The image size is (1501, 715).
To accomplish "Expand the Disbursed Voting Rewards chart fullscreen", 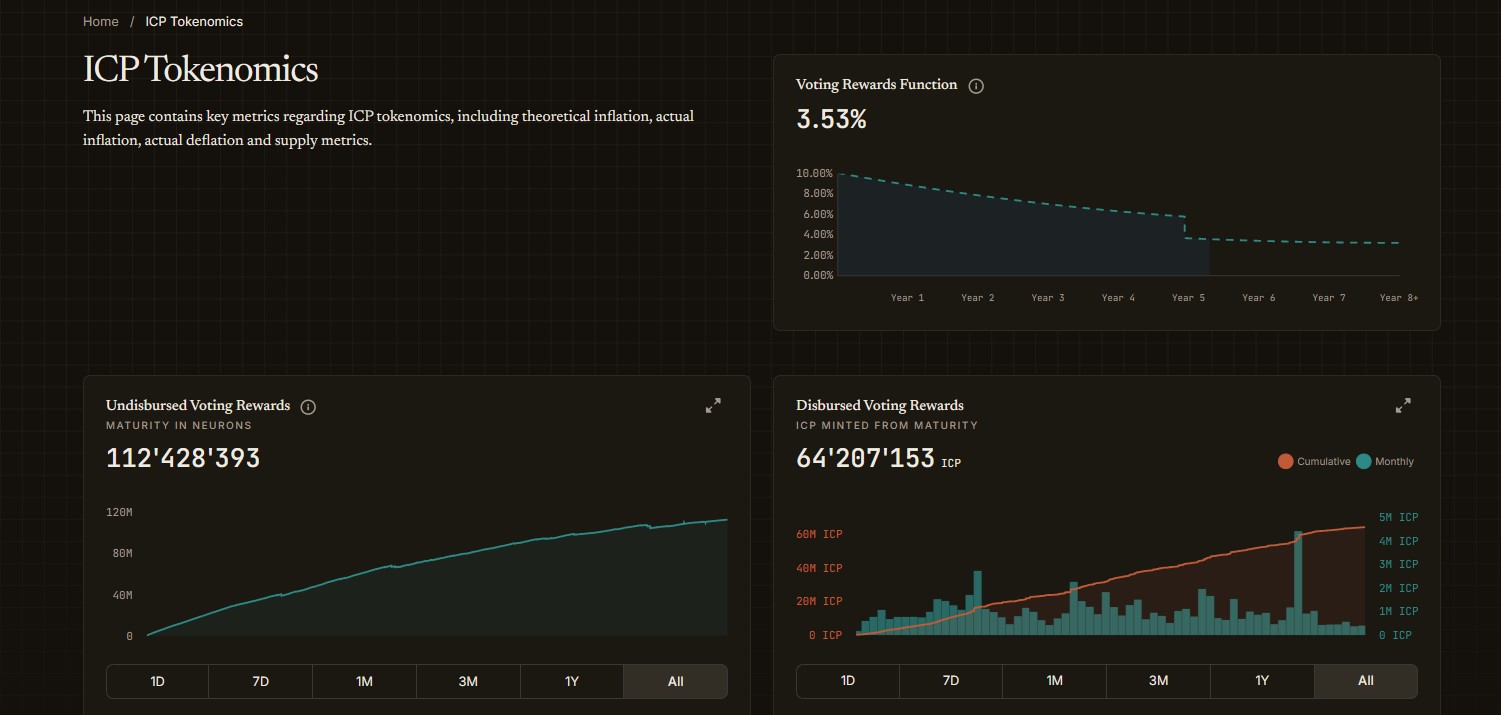I will [x=1403, y=406].
